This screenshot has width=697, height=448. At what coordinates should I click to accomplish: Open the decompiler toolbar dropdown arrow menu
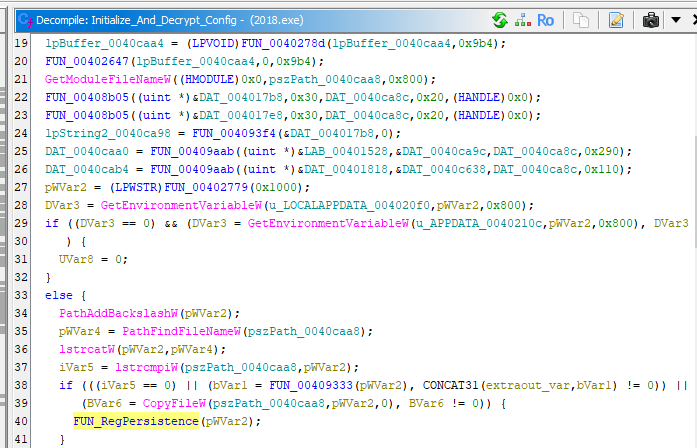668,20
